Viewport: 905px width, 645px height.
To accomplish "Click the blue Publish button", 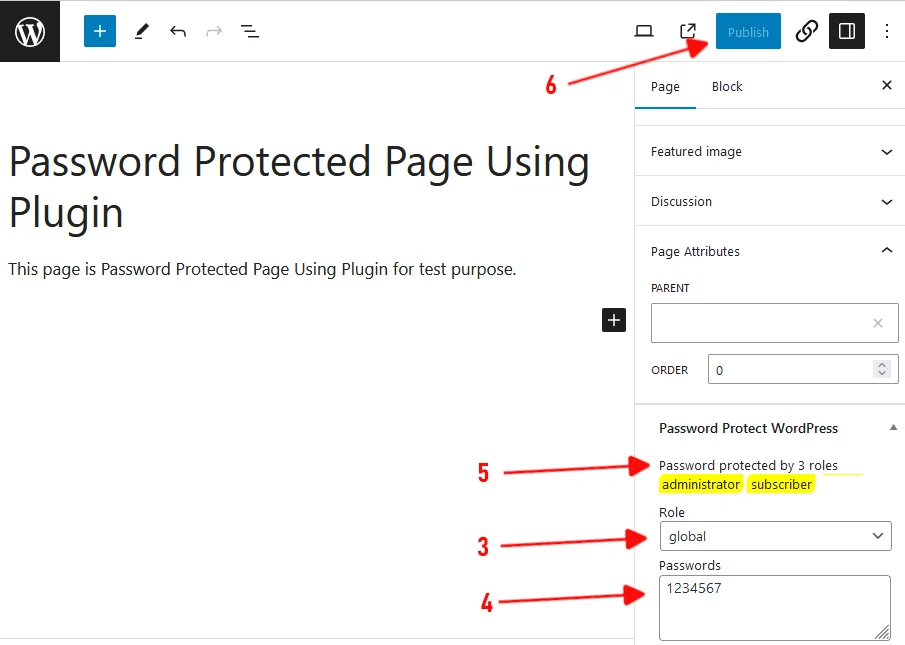I will (x=748, y=31).
